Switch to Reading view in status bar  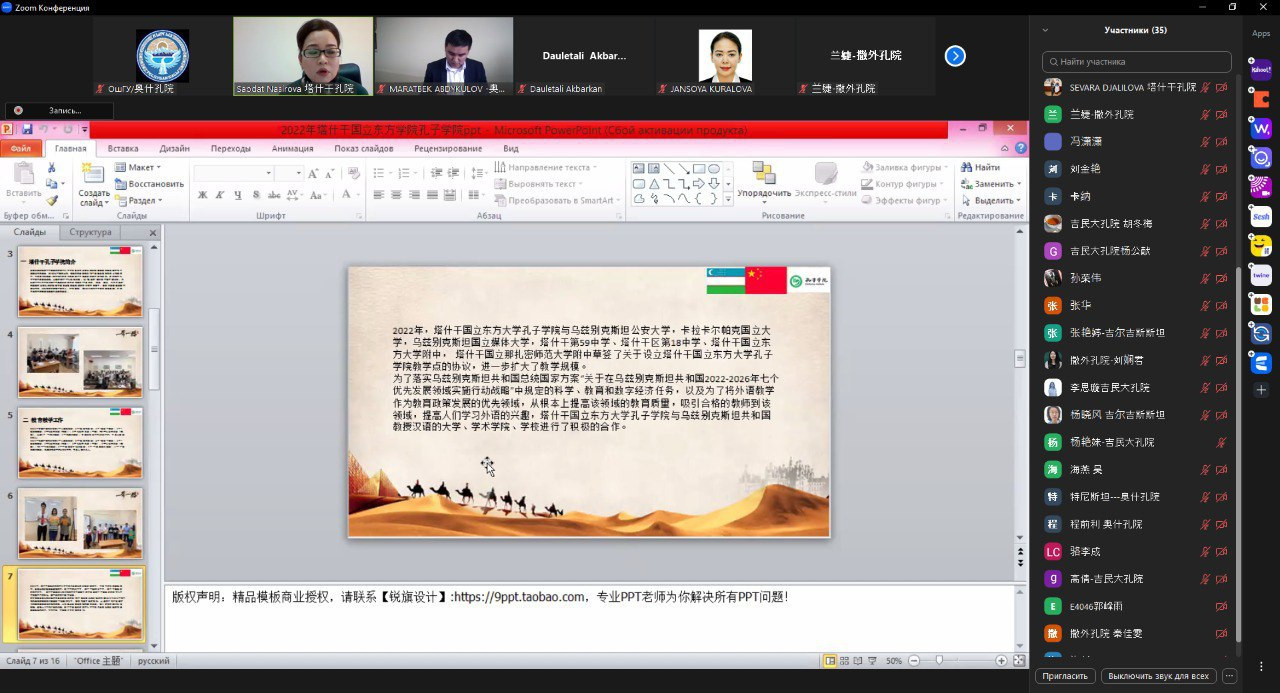click(x=857, y=661)
